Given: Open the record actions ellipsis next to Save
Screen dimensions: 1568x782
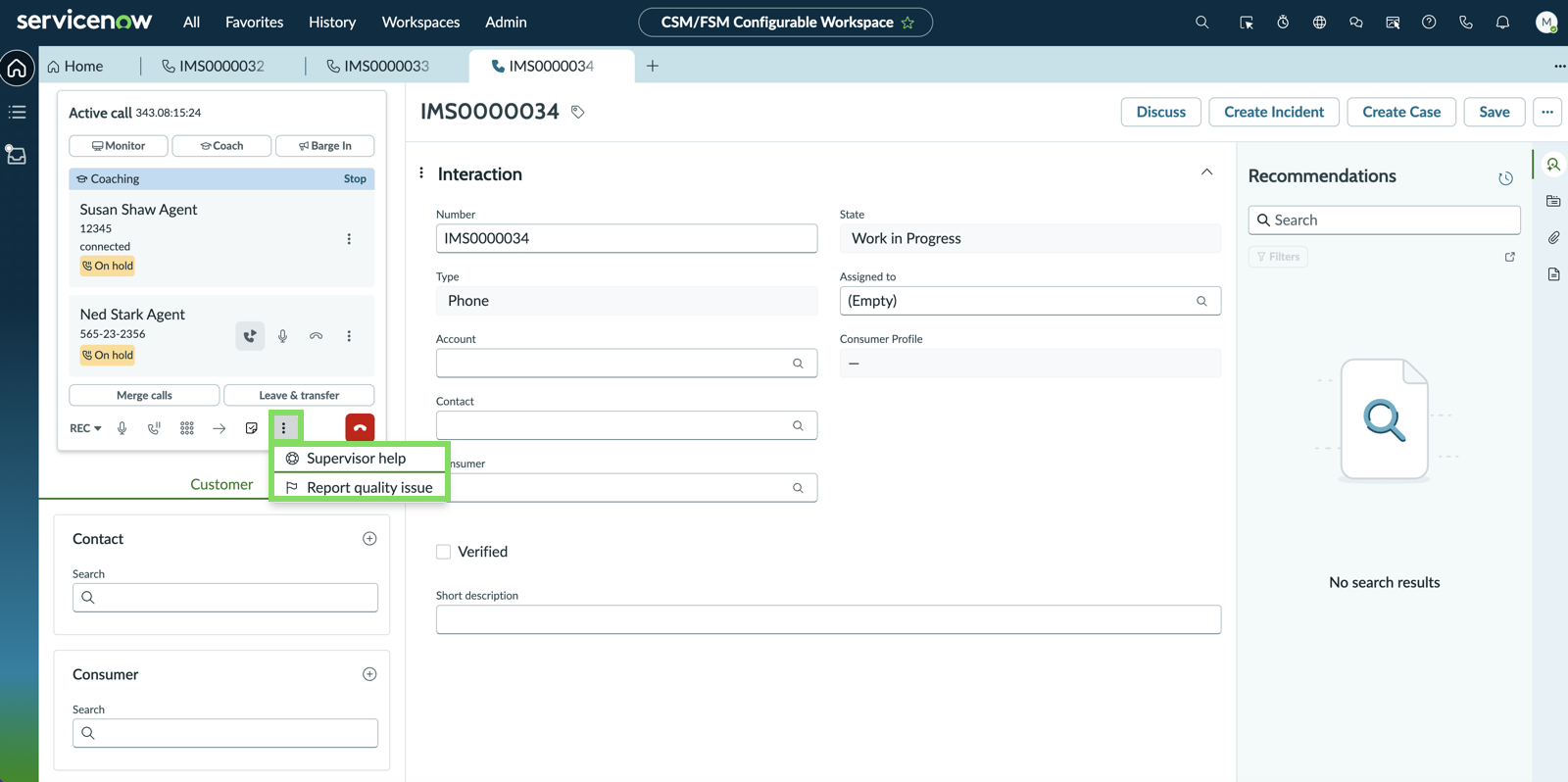Looking at the screenshot, I should 1547,112.
